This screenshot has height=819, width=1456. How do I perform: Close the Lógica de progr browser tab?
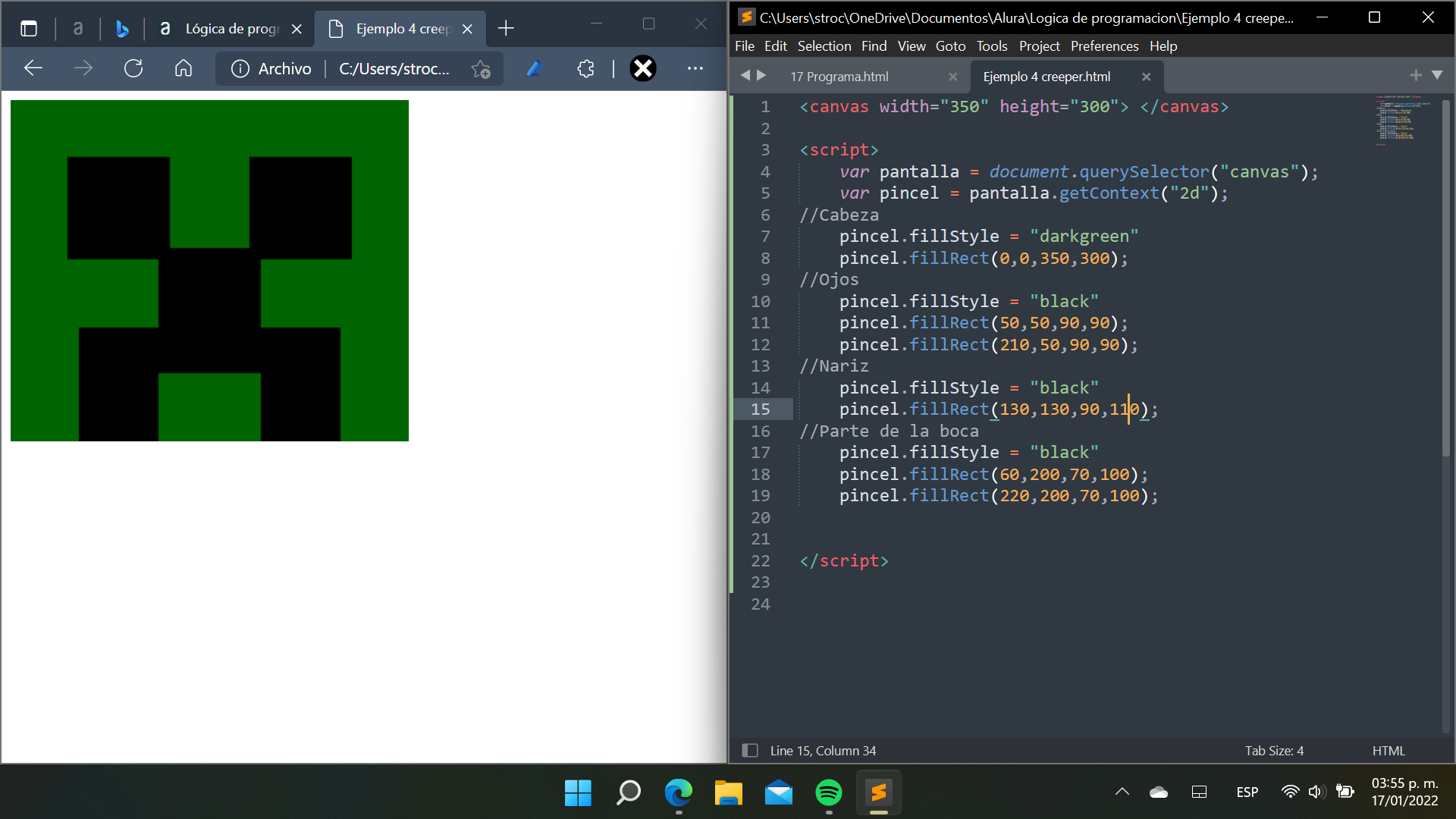click(x=297, y=29)
